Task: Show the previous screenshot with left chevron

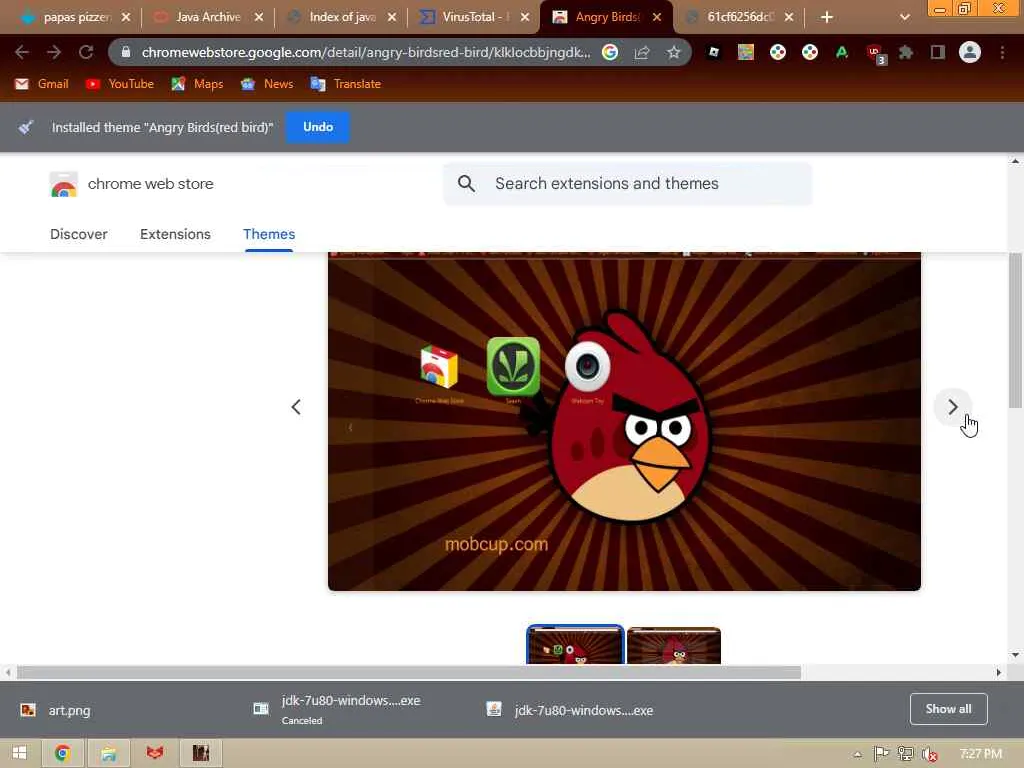Action: click(296, 407)
